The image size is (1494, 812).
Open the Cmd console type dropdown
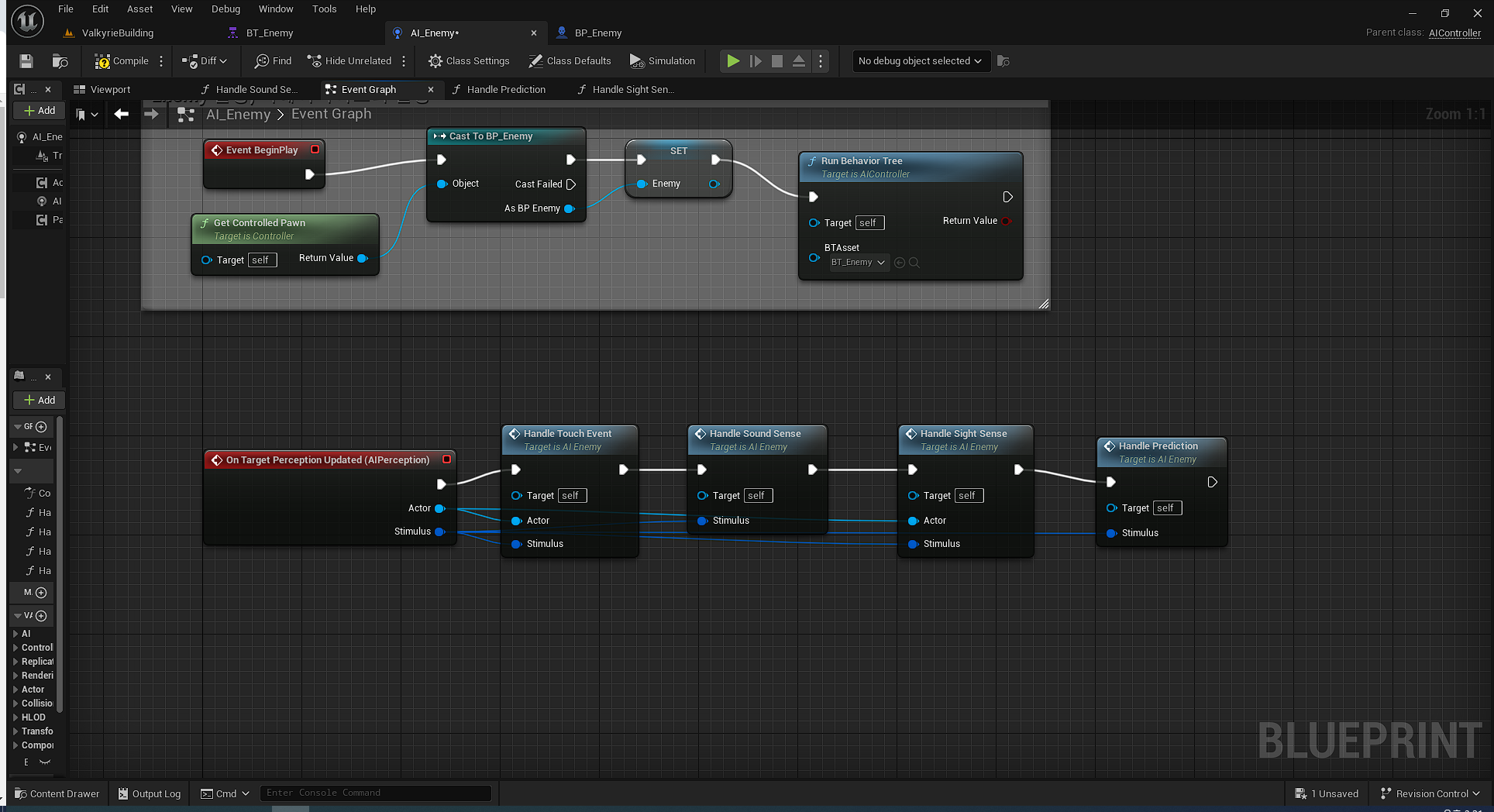(x=225, y=793)
